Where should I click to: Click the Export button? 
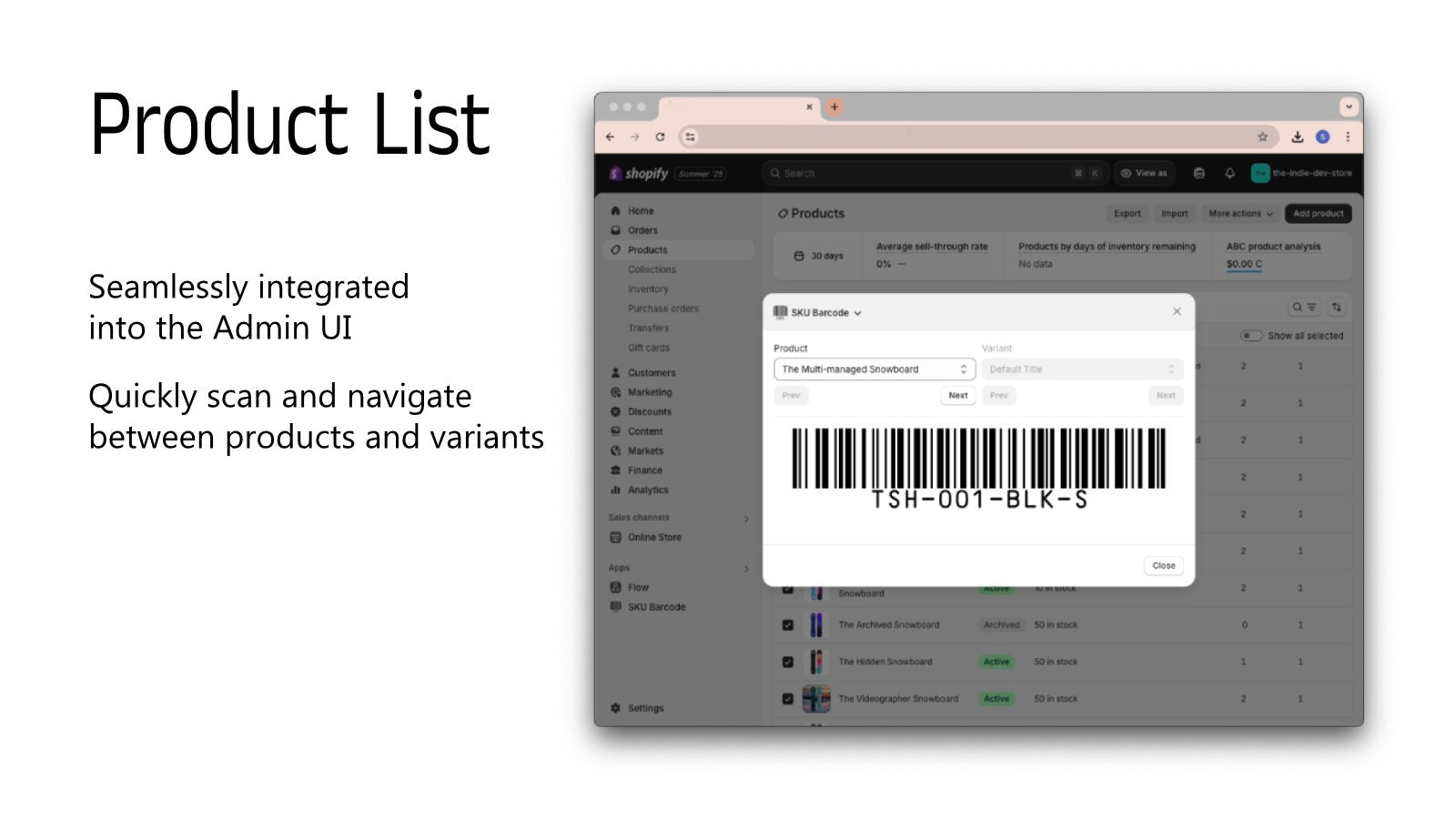click(x=1127, y=214)
